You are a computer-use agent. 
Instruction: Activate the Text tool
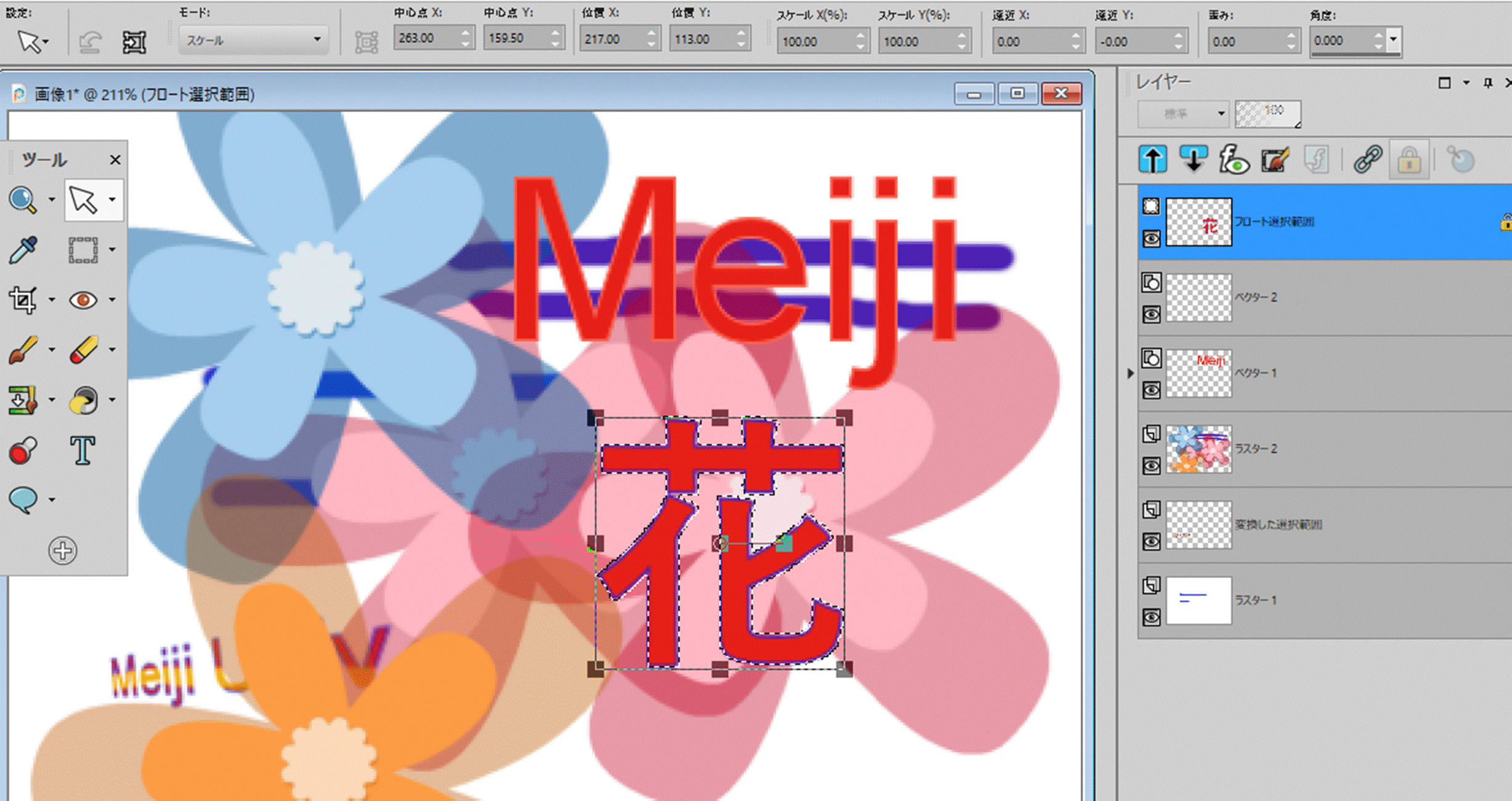[83, 451]
